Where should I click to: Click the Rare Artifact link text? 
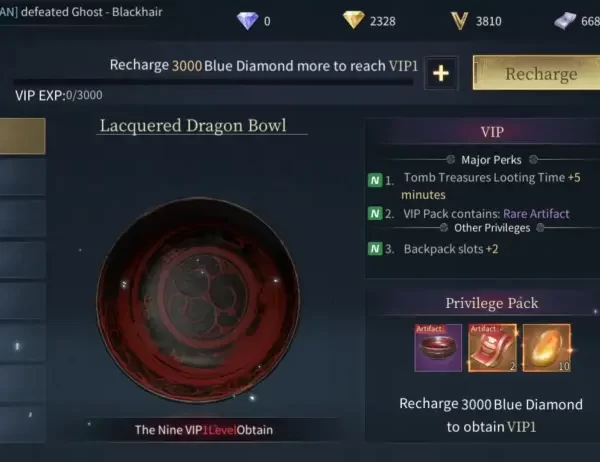[536, 214]
